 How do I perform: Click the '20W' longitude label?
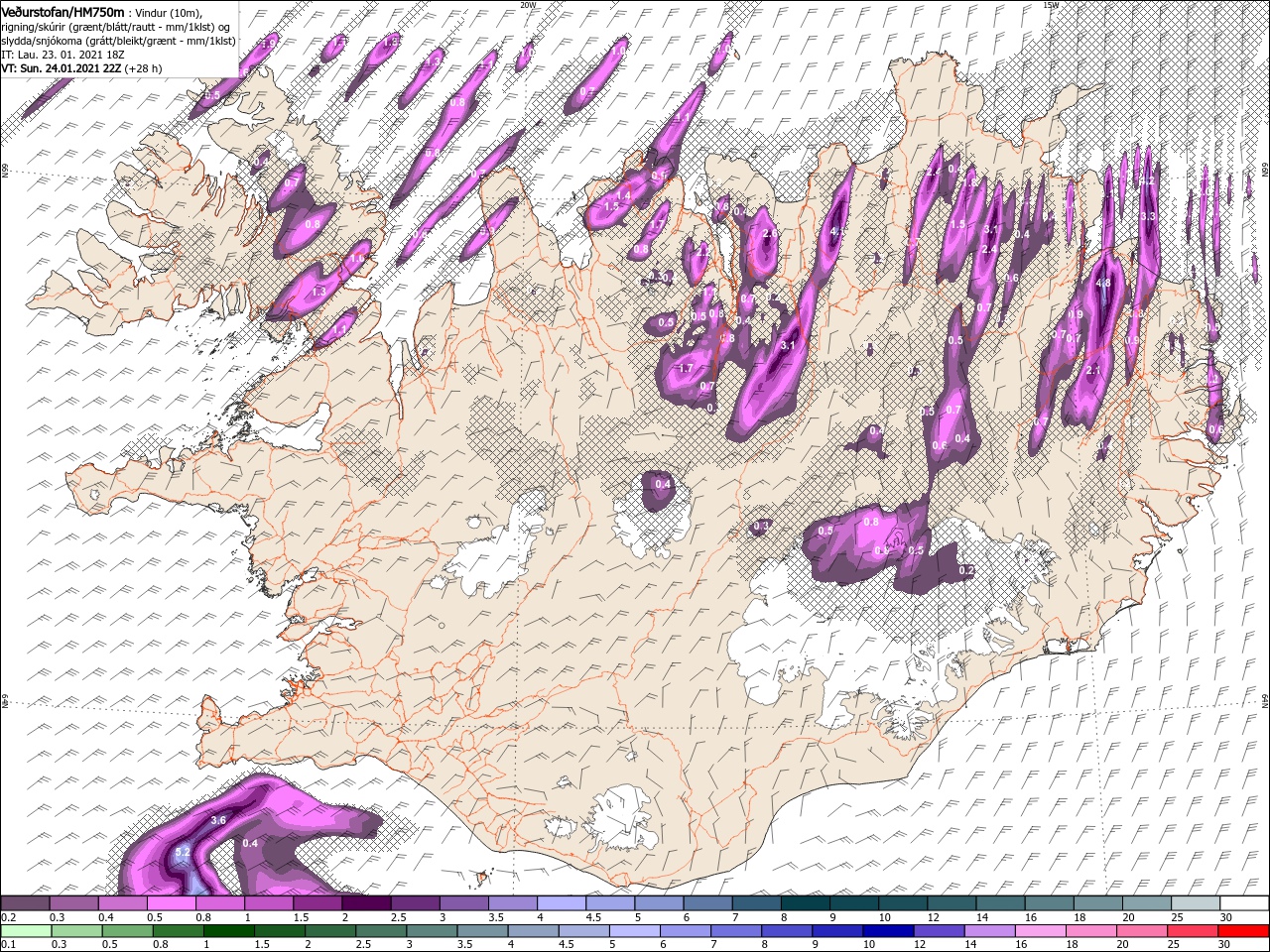point(528,5)
